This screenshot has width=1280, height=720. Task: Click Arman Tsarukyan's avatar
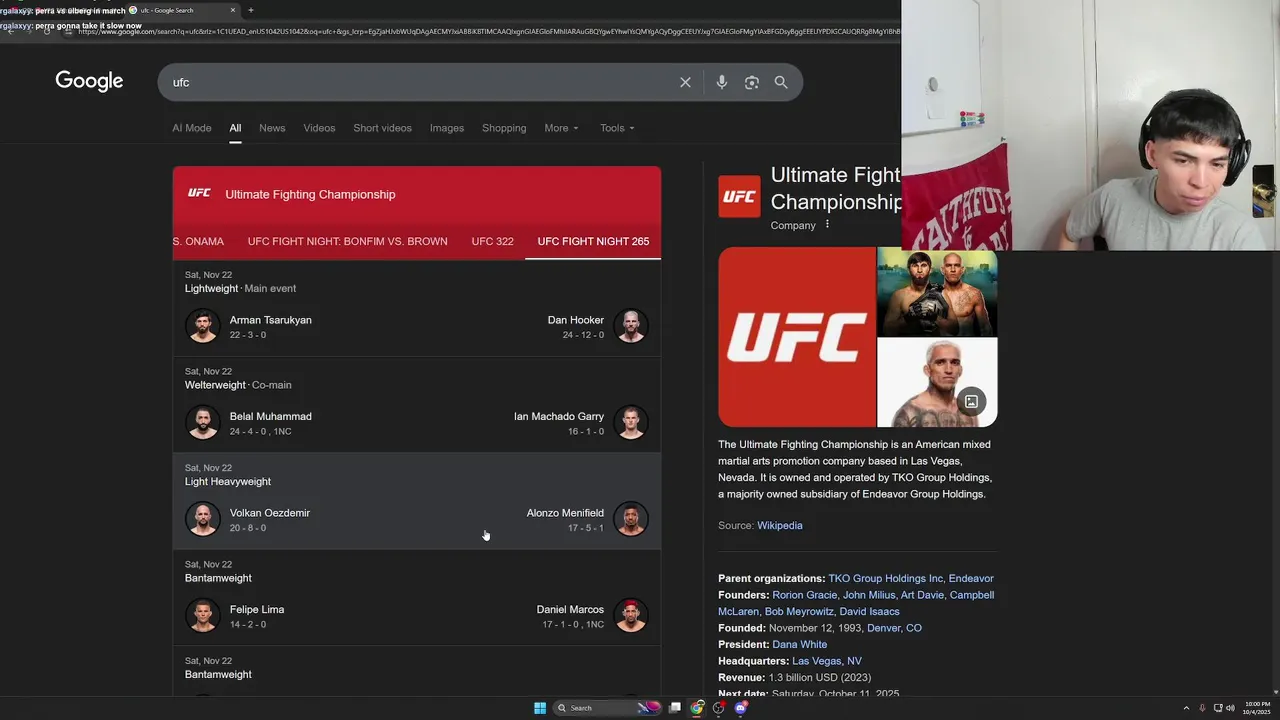tap(202, 326)
